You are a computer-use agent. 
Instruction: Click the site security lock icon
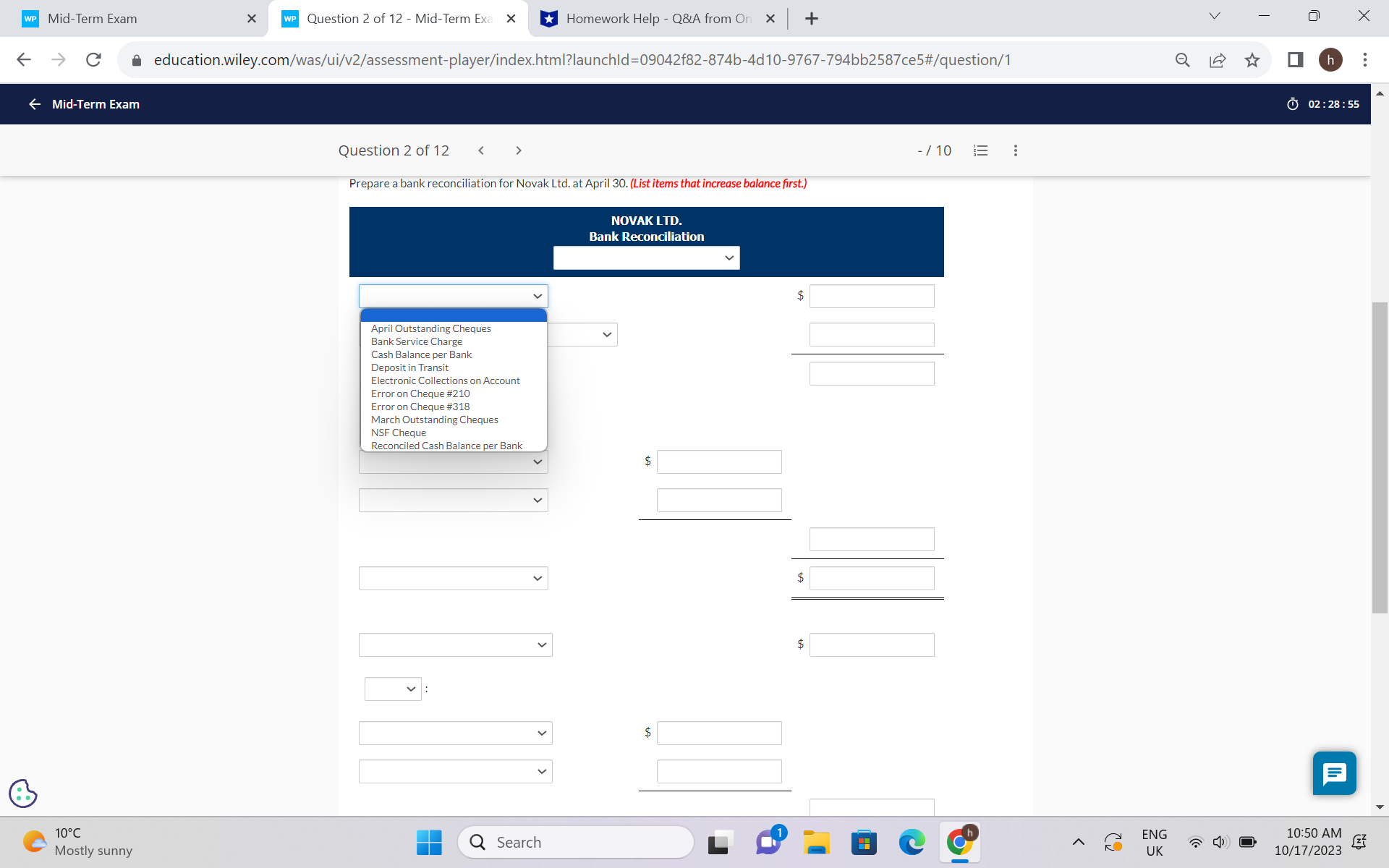pos(135,60)
